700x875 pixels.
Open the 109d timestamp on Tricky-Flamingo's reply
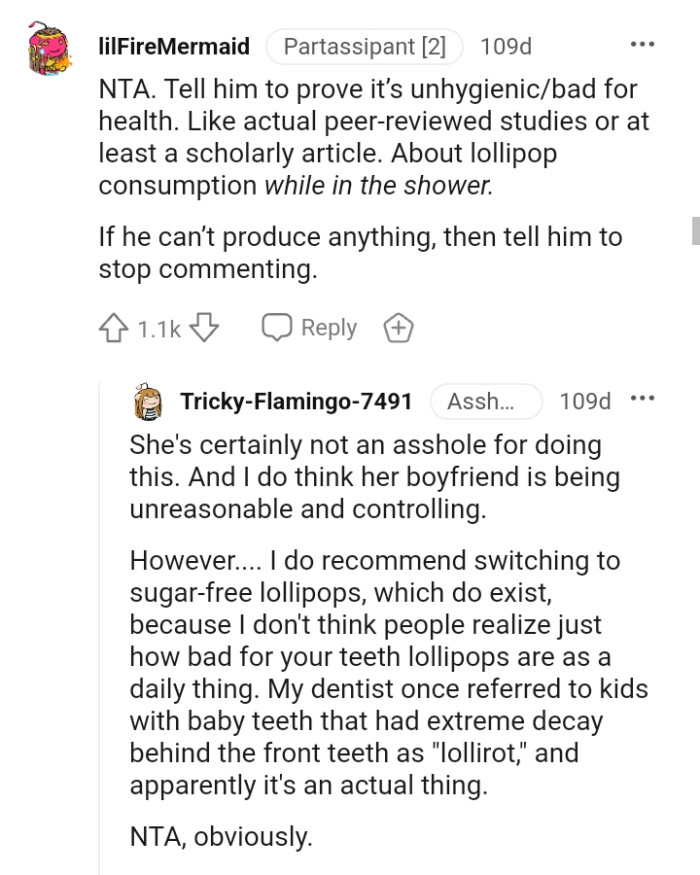[585, 401]
